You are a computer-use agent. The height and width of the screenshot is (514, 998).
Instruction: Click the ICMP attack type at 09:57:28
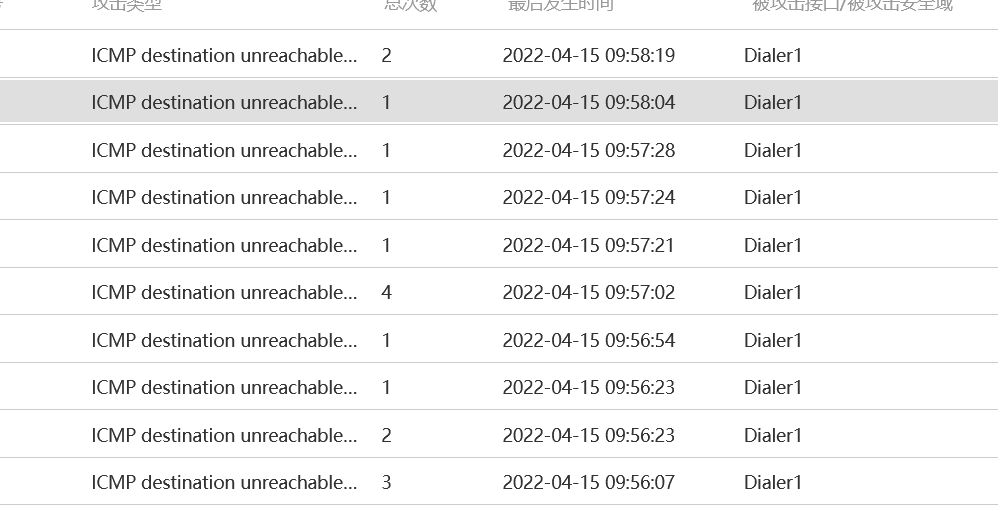224,150
